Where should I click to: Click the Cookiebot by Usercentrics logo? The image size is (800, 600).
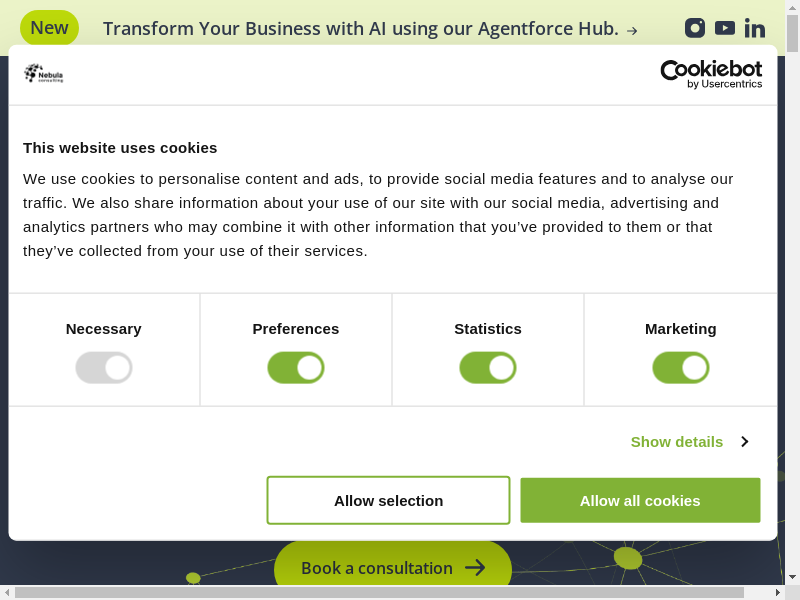tap(711, 74)
